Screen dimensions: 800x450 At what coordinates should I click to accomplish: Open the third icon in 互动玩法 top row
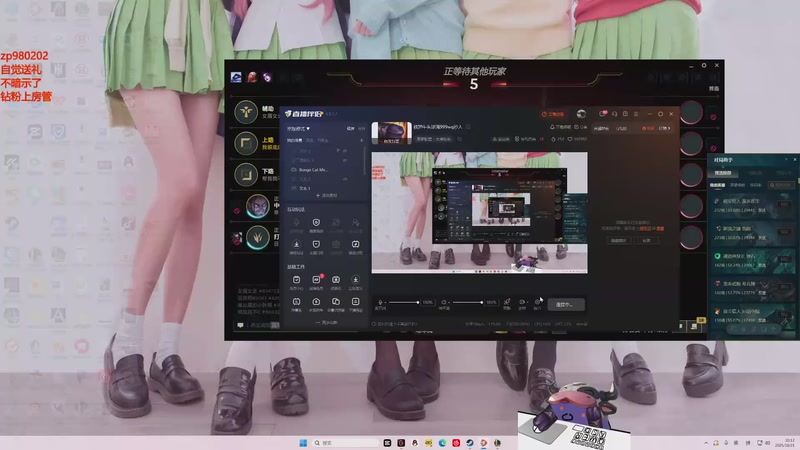coord(336,224)
